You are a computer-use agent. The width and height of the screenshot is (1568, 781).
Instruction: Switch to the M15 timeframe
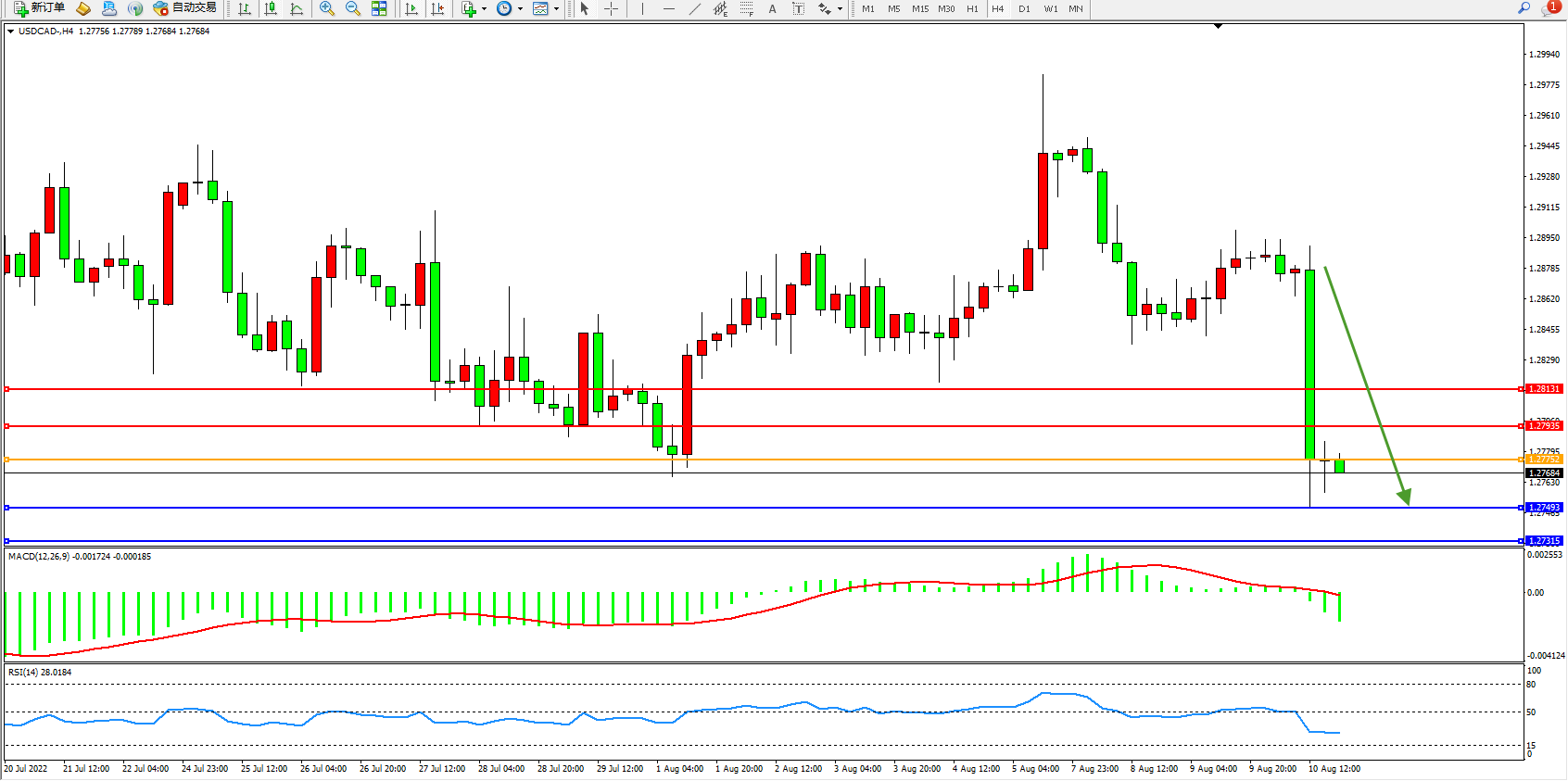click(x=919, y=8)
